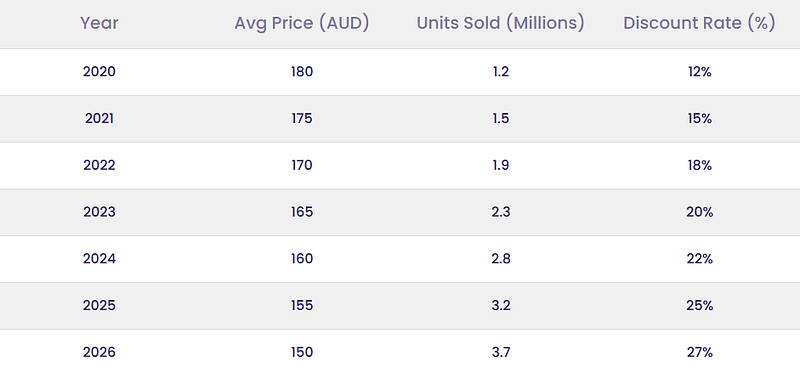This screenshot has height=372, width=800.
Task: Click the 2026 year cell
Action: click(99, 353)
